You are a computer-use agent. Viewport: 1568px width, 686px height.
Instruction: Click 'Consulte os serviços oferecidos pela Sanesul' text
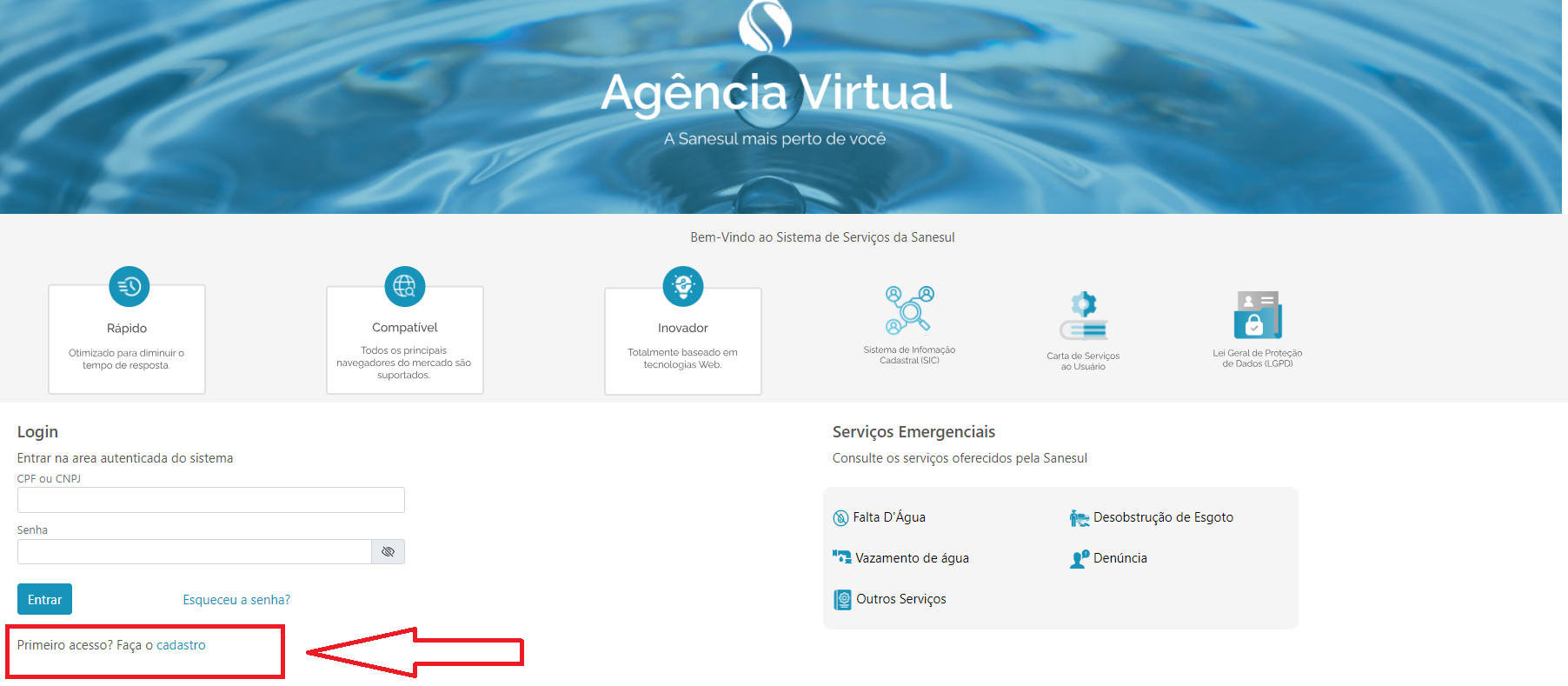tap(960, 458)
